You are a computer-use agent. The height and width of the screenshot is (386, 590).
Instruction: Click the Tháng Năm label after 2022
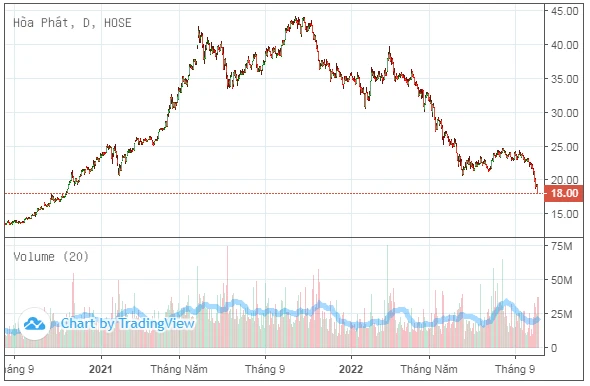tap(429, 369)
